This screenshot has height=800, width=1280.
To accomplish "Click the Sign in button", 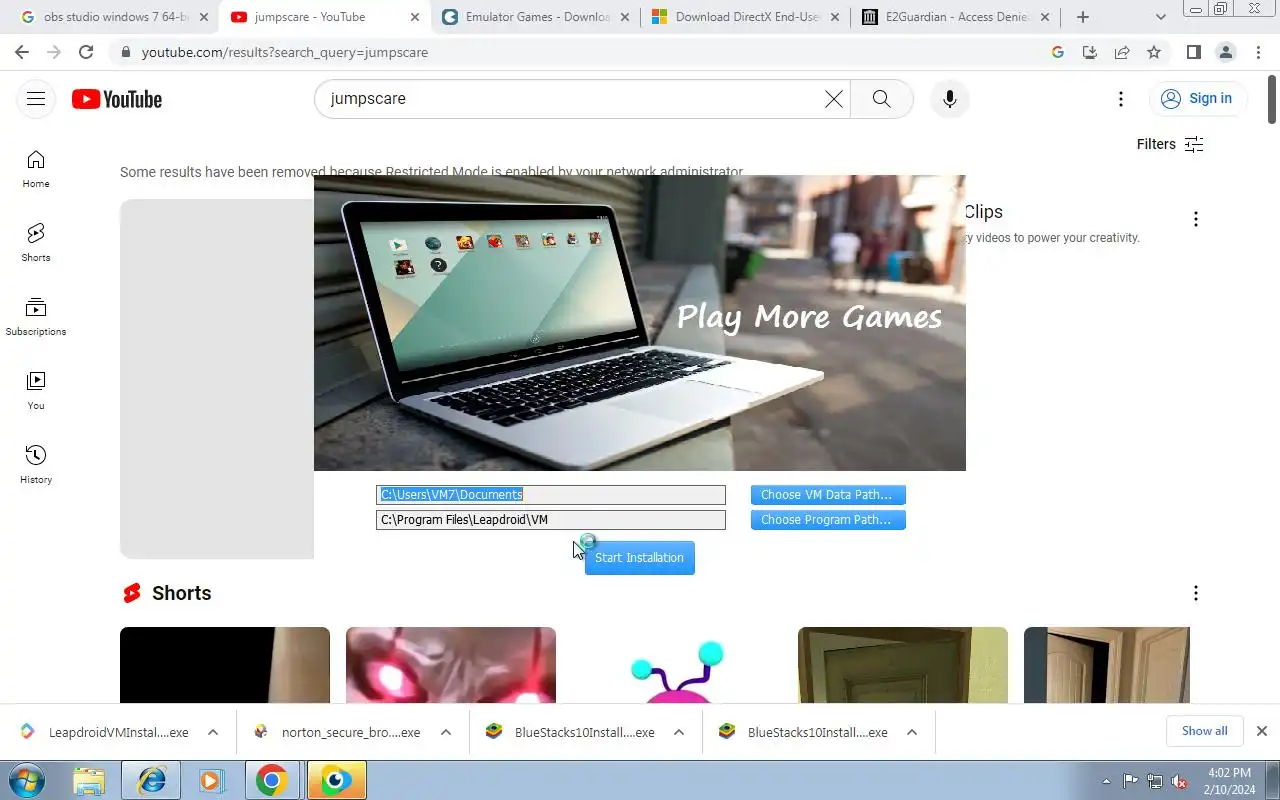I will tap(1198, 98).
